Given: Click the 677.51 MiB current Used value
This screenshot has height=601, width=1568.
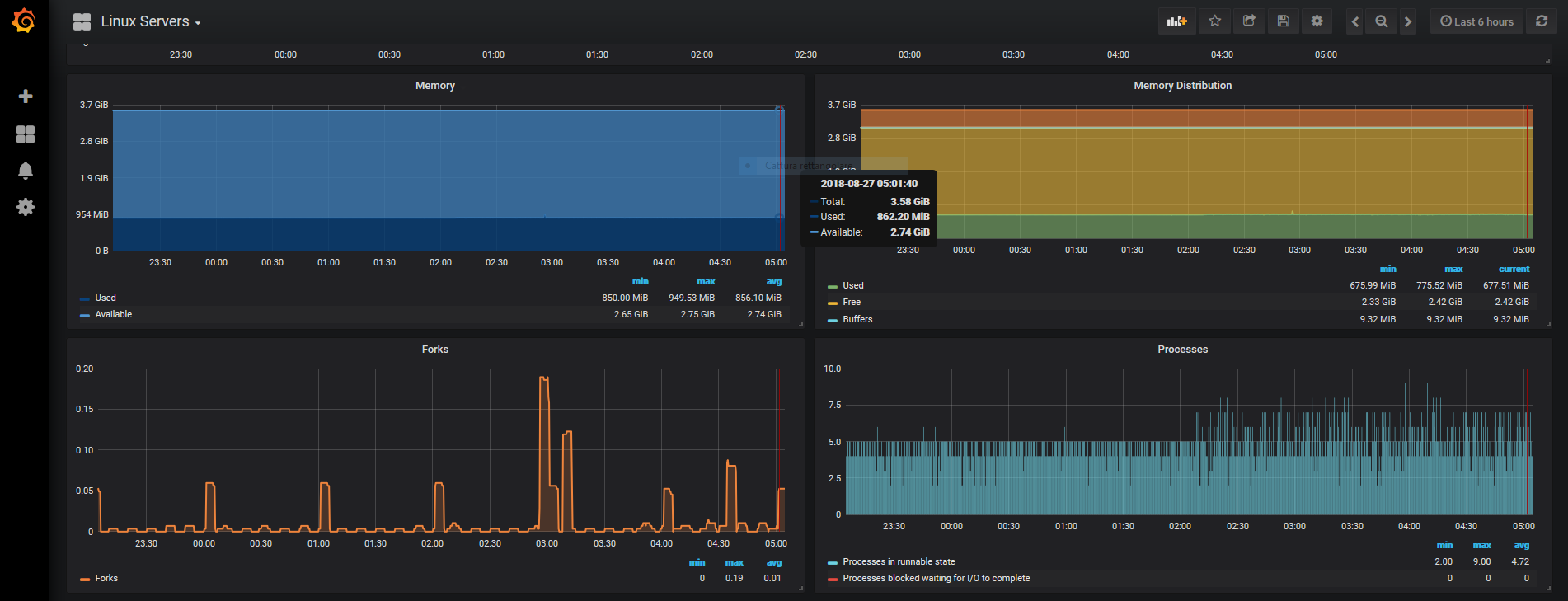Looking at the screenshot, I should [x=1506, y=285].
